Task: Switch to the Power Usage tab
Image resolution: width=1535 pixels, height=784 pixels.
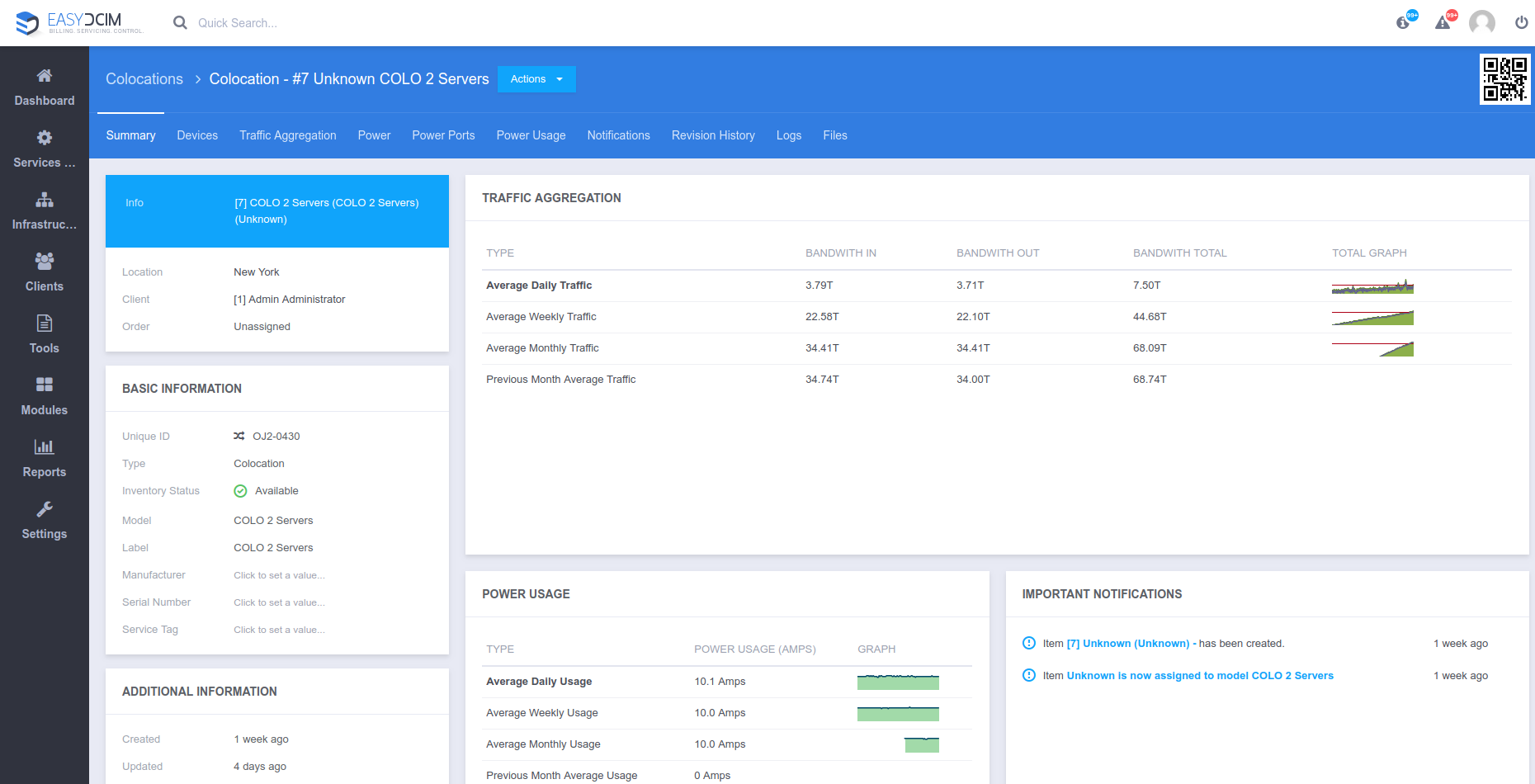Action: pos(531,135)
